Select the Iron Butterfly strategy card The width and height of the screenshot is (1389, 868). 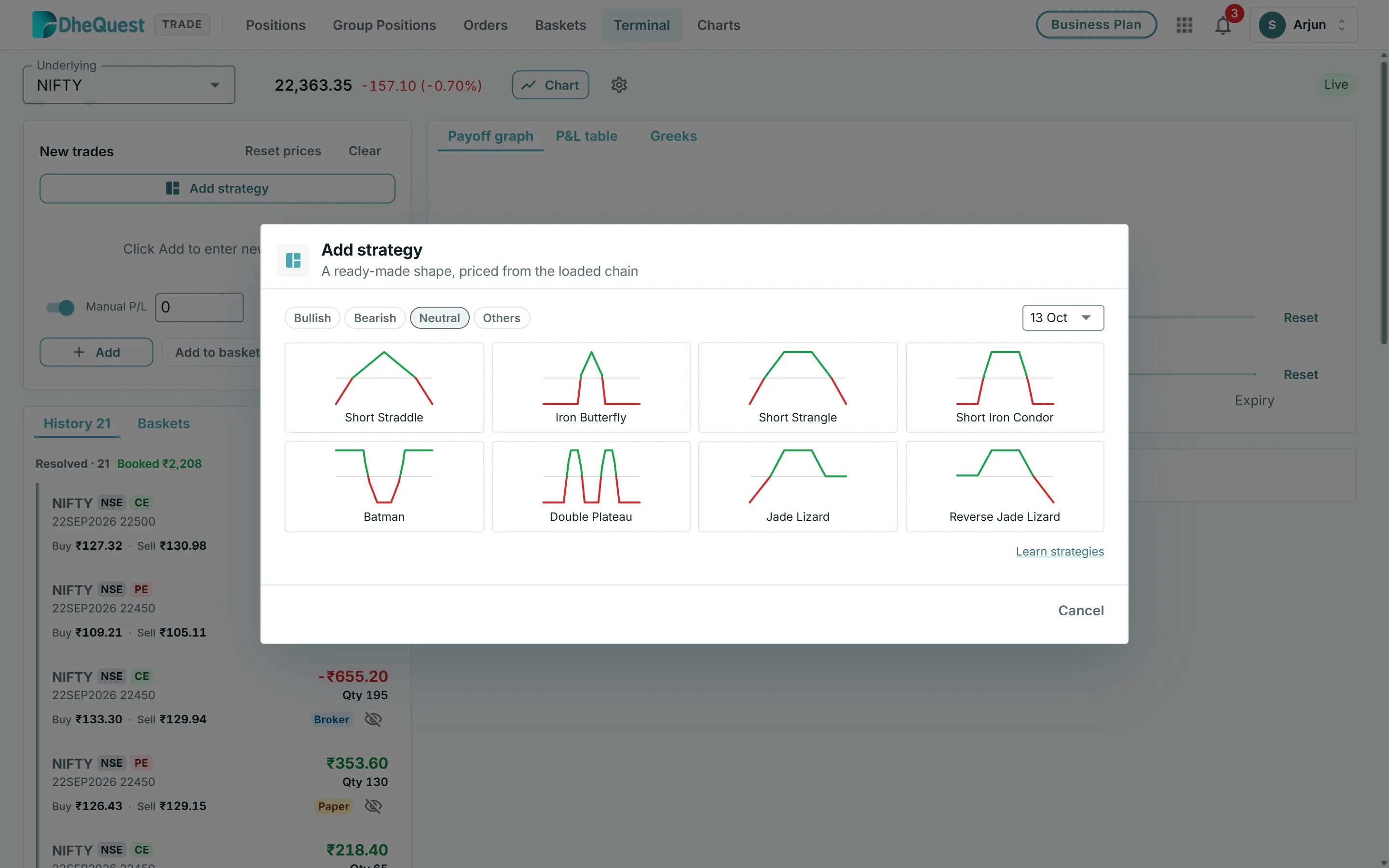point(591,388)
